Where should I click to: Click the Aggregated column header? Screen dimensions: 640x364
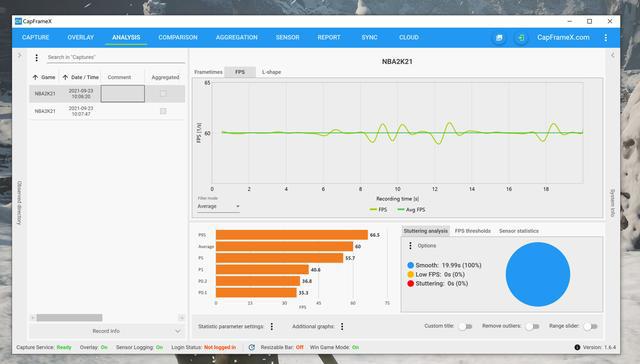165,77
